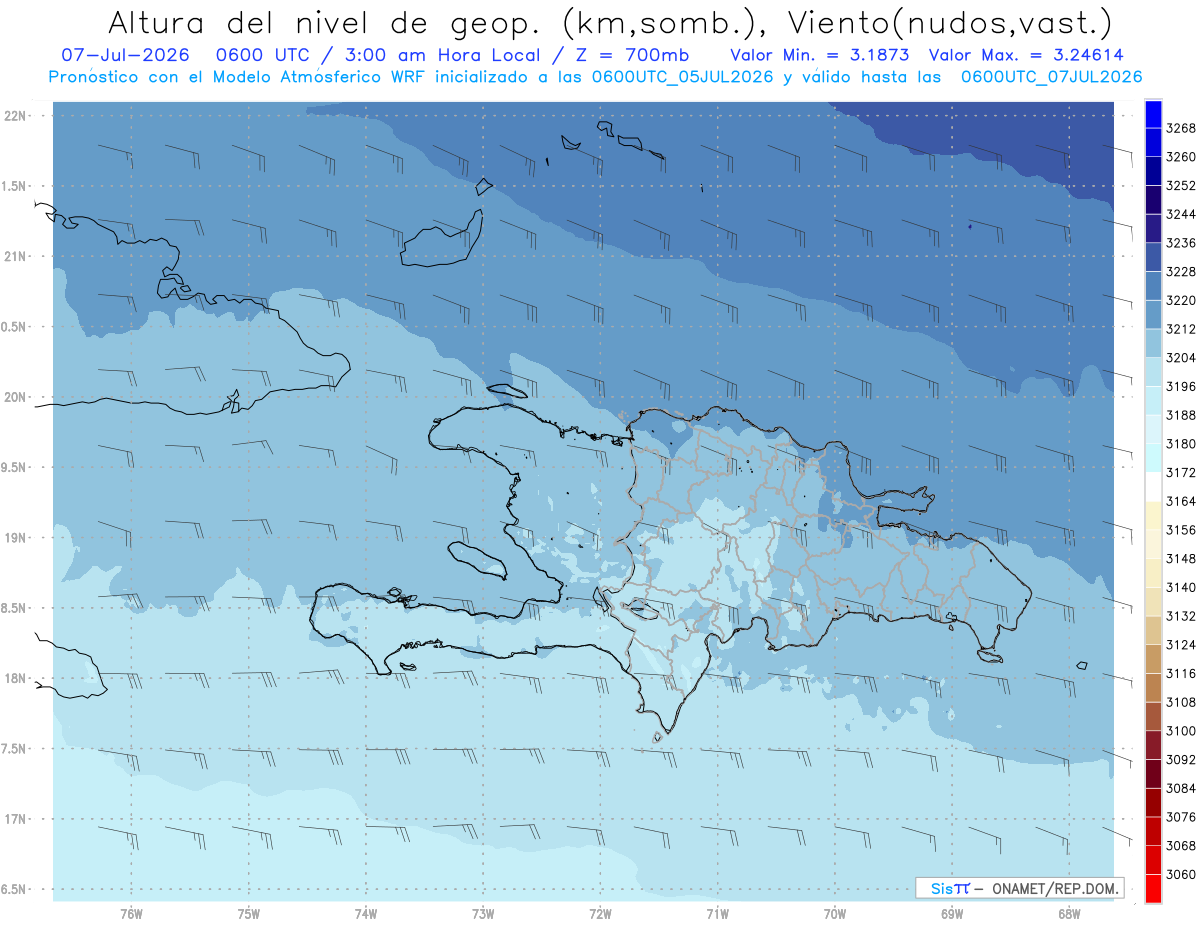The image size is (1200, 927).
Task: Click the legend value 3204
Action: tap(1180, 358)
